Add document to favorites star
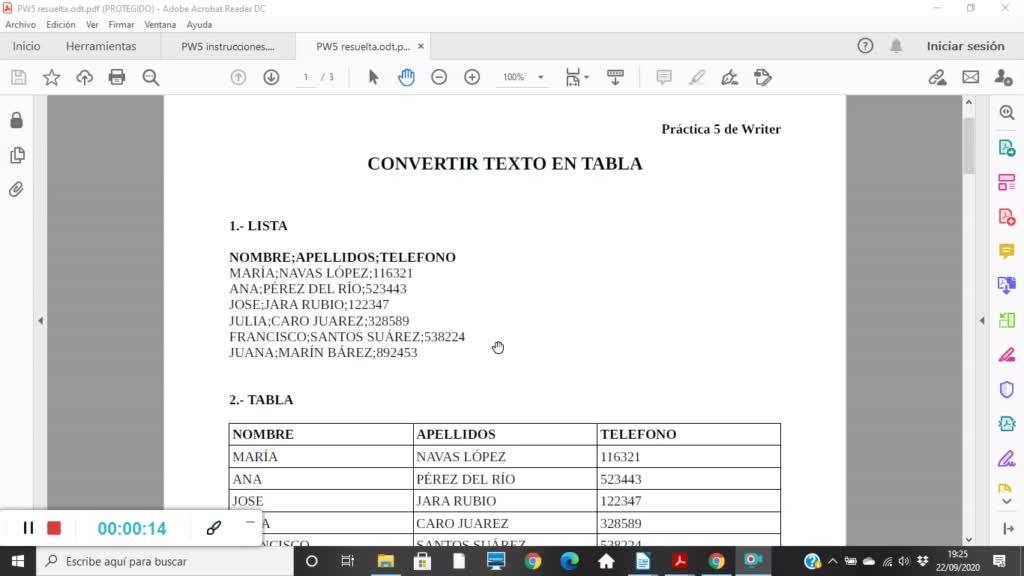This screenshot has height=576, width=1024. (x=52, y=77)
